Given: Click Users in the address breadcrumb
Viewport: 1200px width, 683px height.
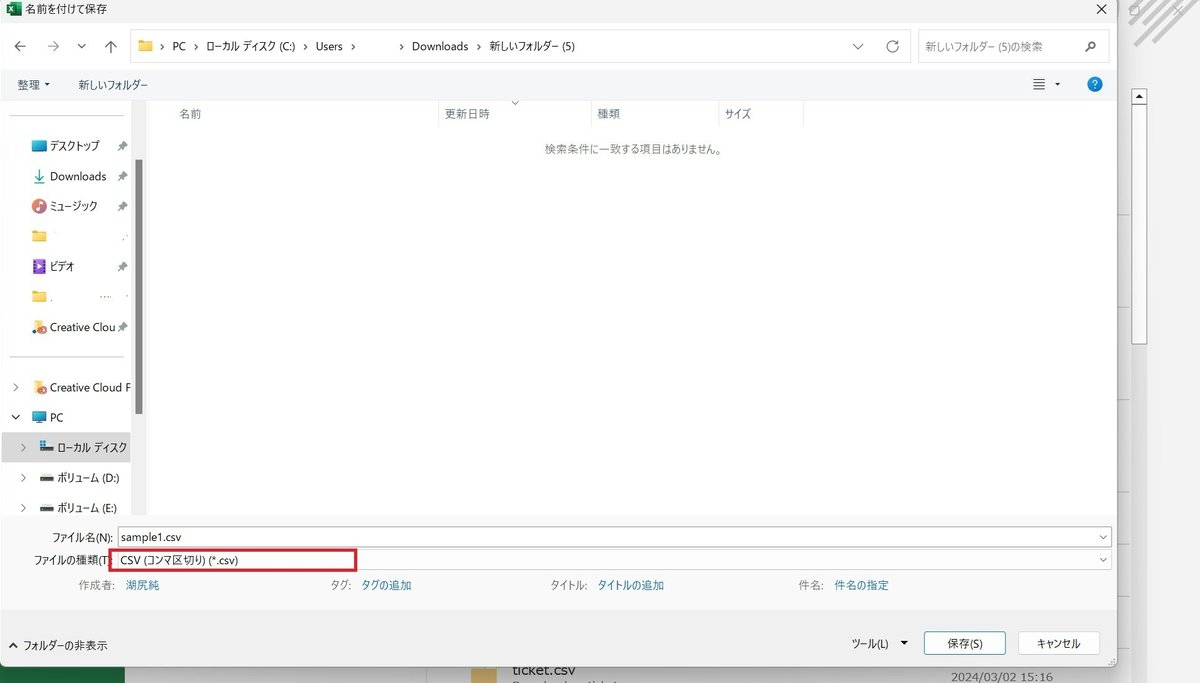Looking at the screenshot, I should point(329,46).
